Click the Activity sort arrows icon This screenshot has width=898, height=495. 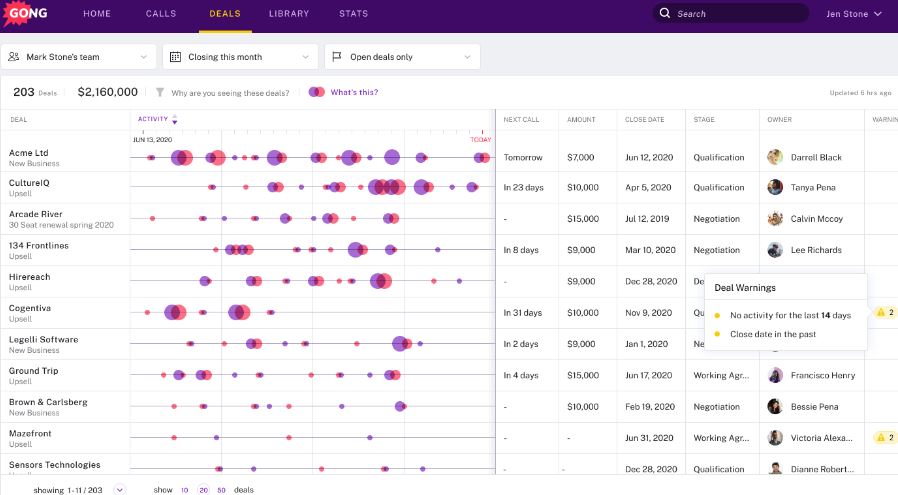175,119
